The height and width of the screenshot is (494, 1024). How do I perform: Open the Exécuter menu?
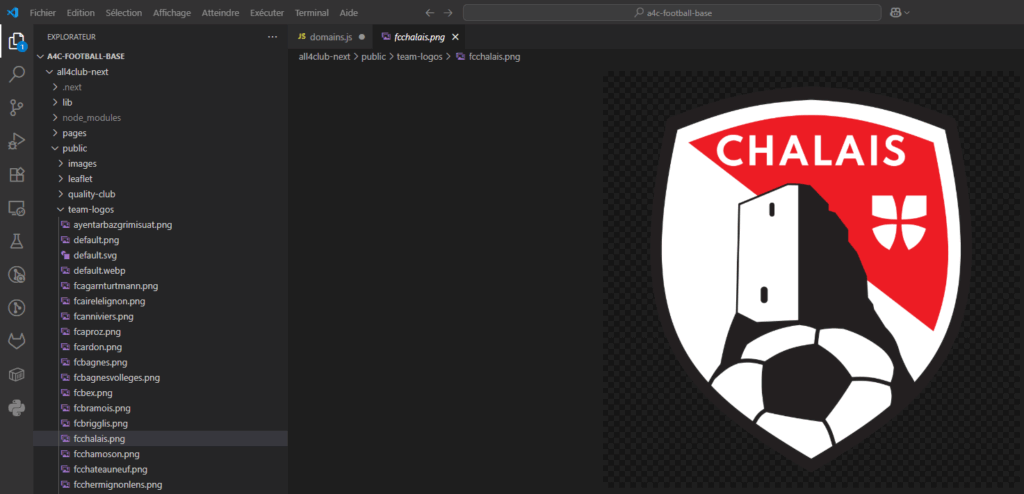[x=266, y=12]
